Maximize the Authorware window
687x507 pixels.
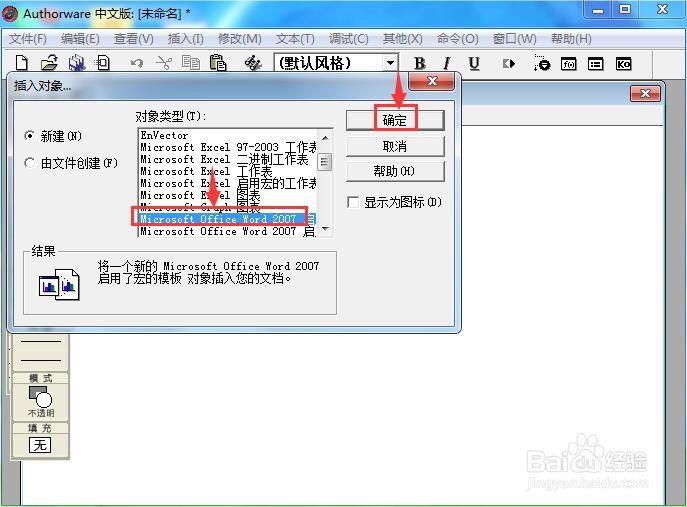(x=624, y=10)
